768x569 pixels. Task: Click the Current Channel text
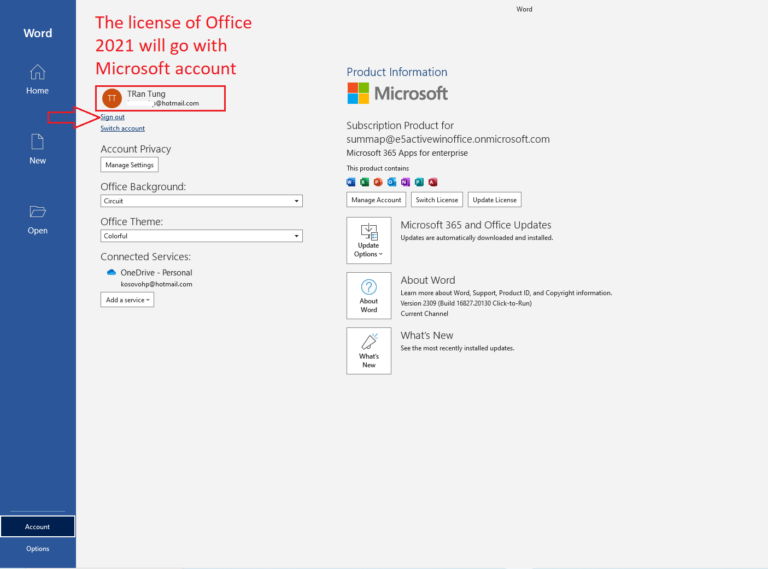(424, 313)
